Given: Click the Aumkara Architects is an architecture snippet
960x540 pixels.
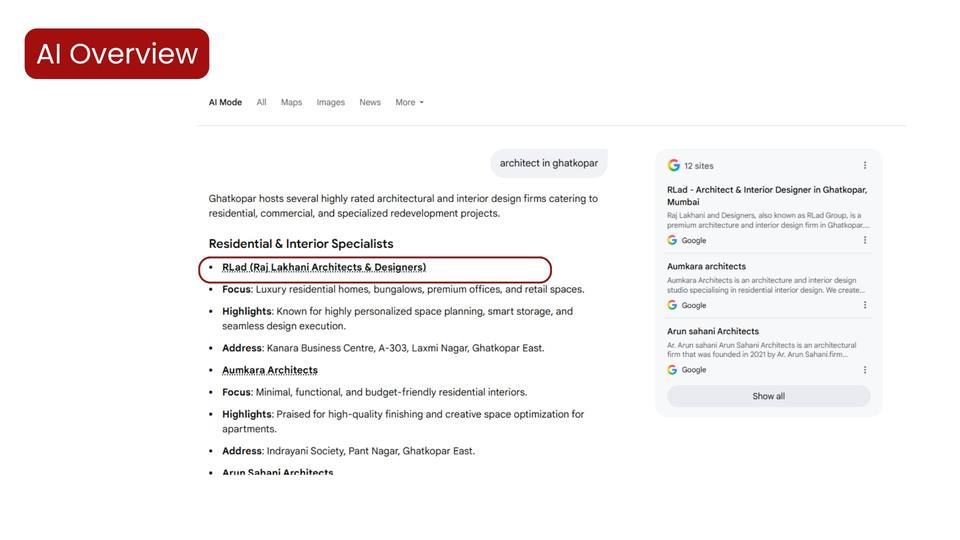Looking at the screenshot, I should (765, 285).
